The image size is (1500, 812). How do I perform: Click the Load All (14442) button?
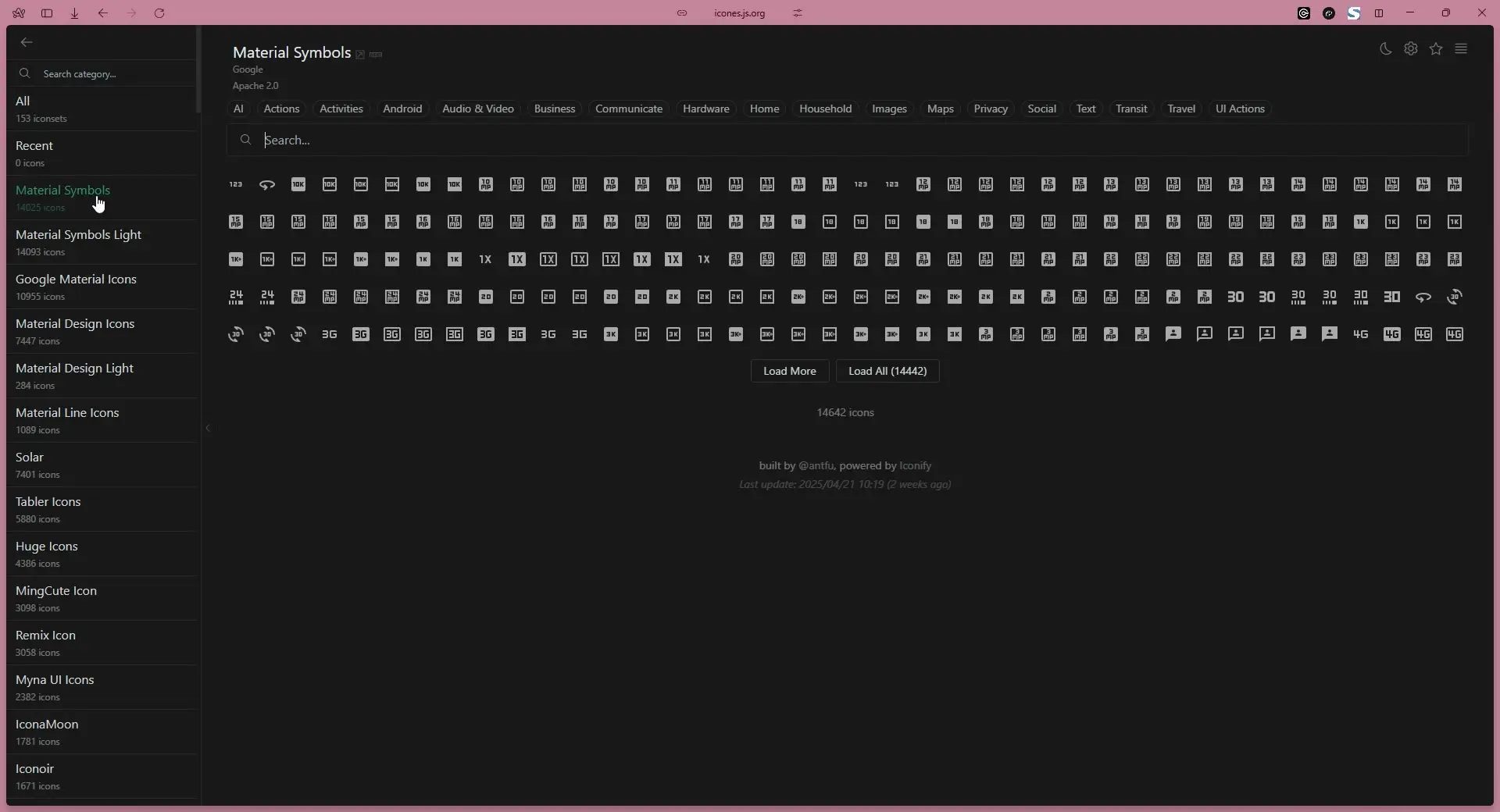pyautogui.click(x=887, y=372)
